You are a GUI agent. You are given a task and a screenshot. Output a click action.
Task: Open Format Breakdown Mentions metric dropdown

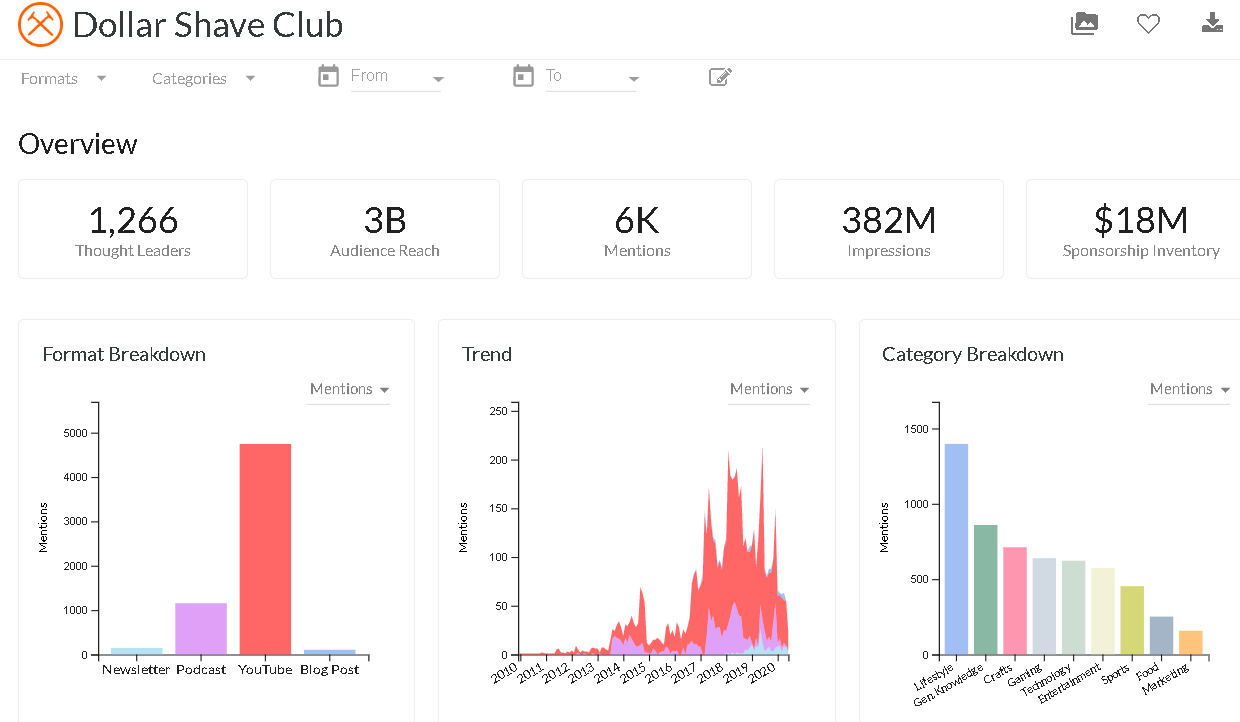pos(349,389)
